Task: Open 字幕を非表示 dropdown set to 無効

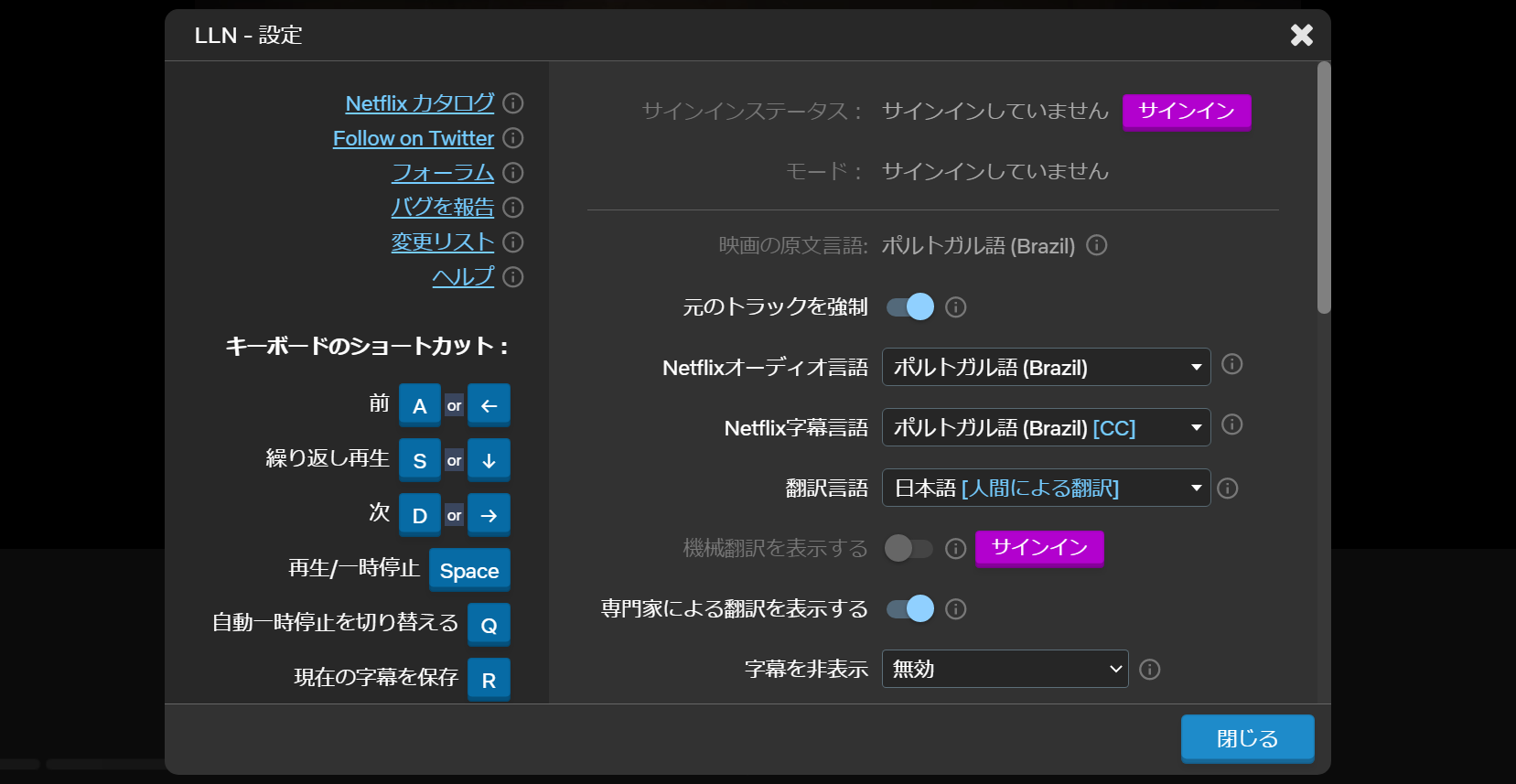Action: [x=1005, y=669]
